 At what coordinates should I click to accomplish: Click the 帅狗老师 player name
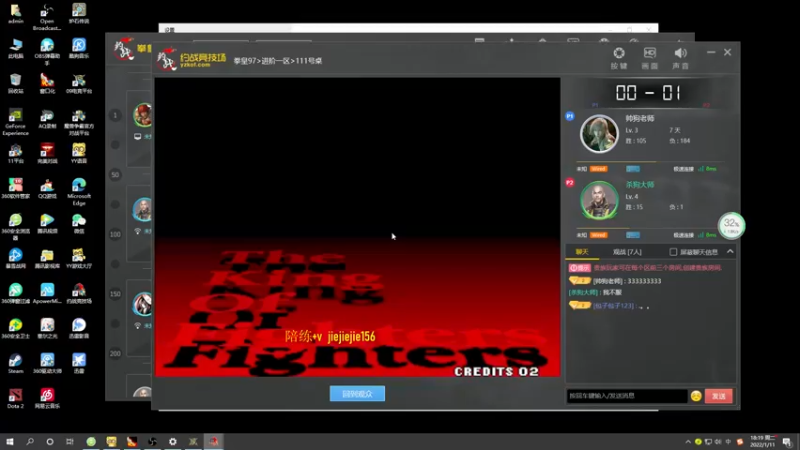click(640, 118)
